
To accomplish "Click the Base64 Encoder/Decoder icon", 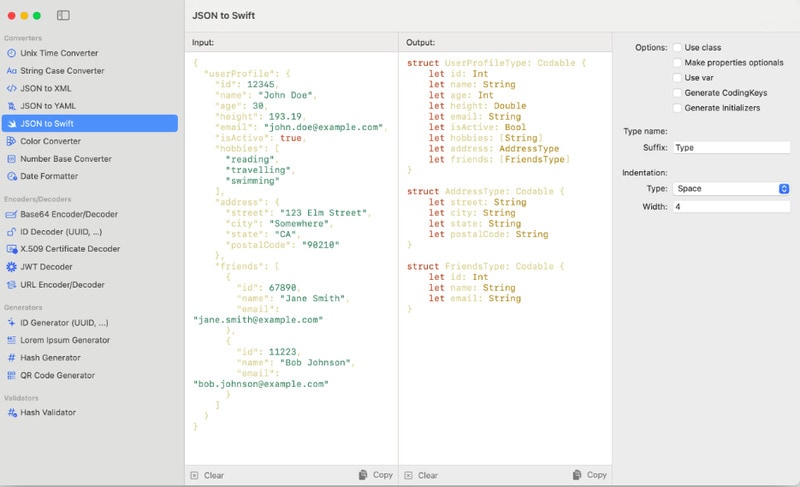I will 11,214.
